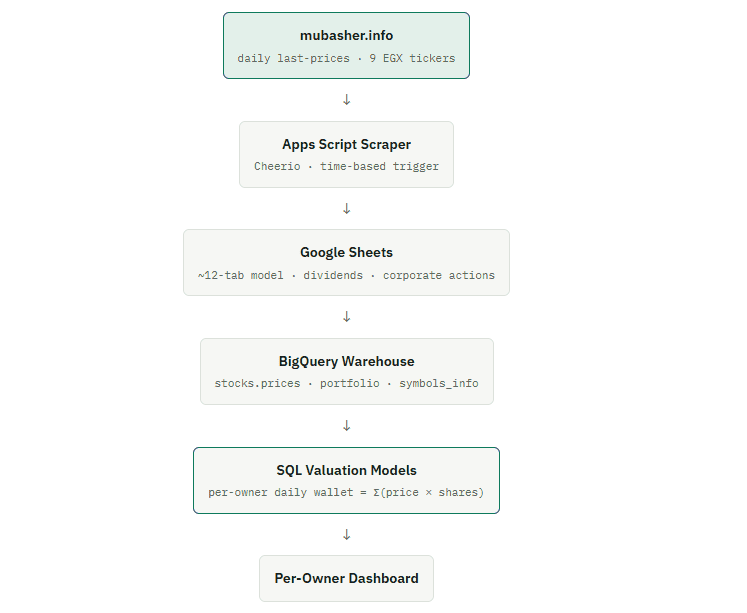Click arrow below Apps Script Scraper
747x613 pixels.
tap(347, 209)
